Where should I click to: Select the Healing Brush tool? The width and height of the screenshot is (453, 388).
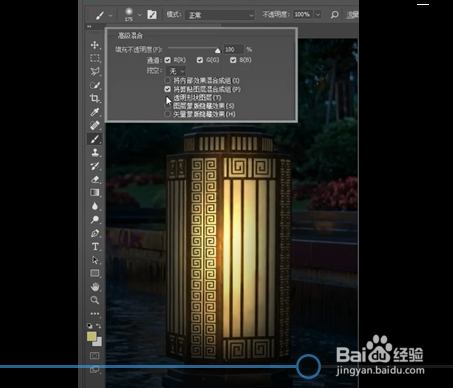click(x=95, y=125)
